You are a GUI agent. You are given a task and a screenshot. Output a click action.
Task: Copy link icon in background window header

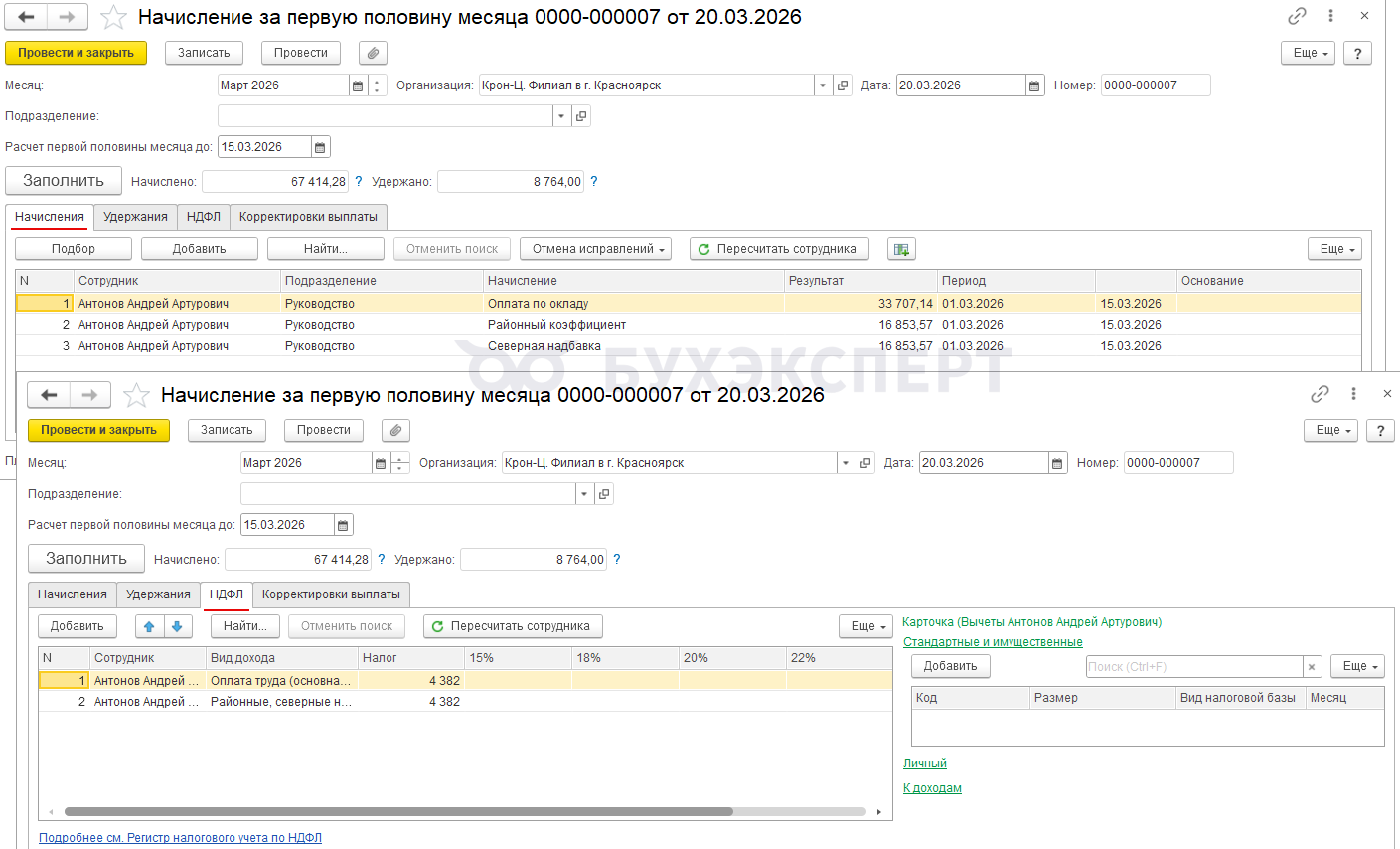[1297, 16]
